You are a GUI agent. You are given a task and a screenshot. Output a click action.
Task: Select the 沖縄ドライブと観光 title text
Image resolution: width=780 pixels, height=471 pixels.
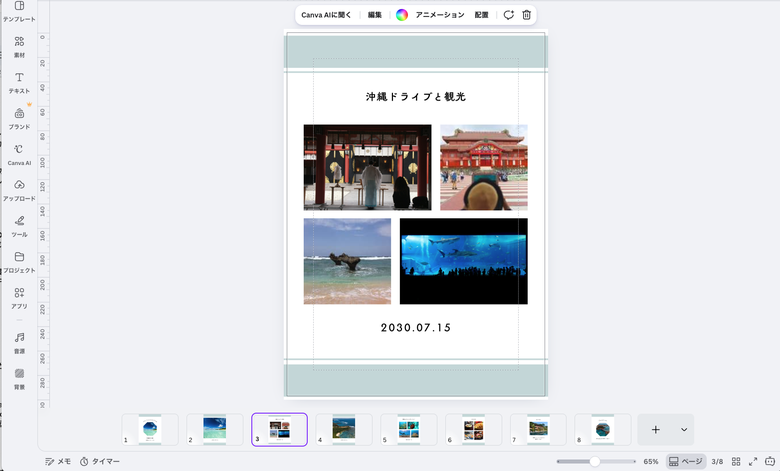tap(415, 96)
